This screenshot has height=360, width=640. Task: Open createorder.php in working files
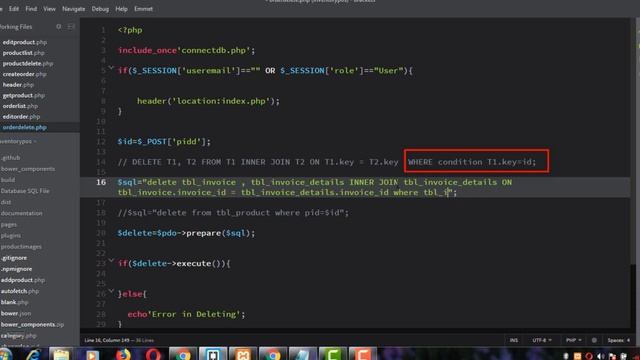[x=24, y=74]
